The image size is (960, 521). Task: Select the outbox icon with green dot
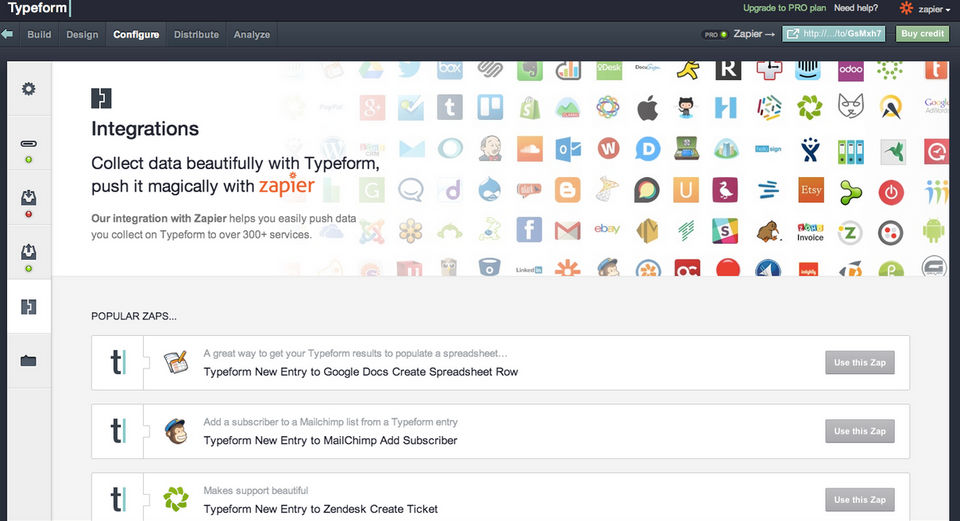click(x=28, y=252)
